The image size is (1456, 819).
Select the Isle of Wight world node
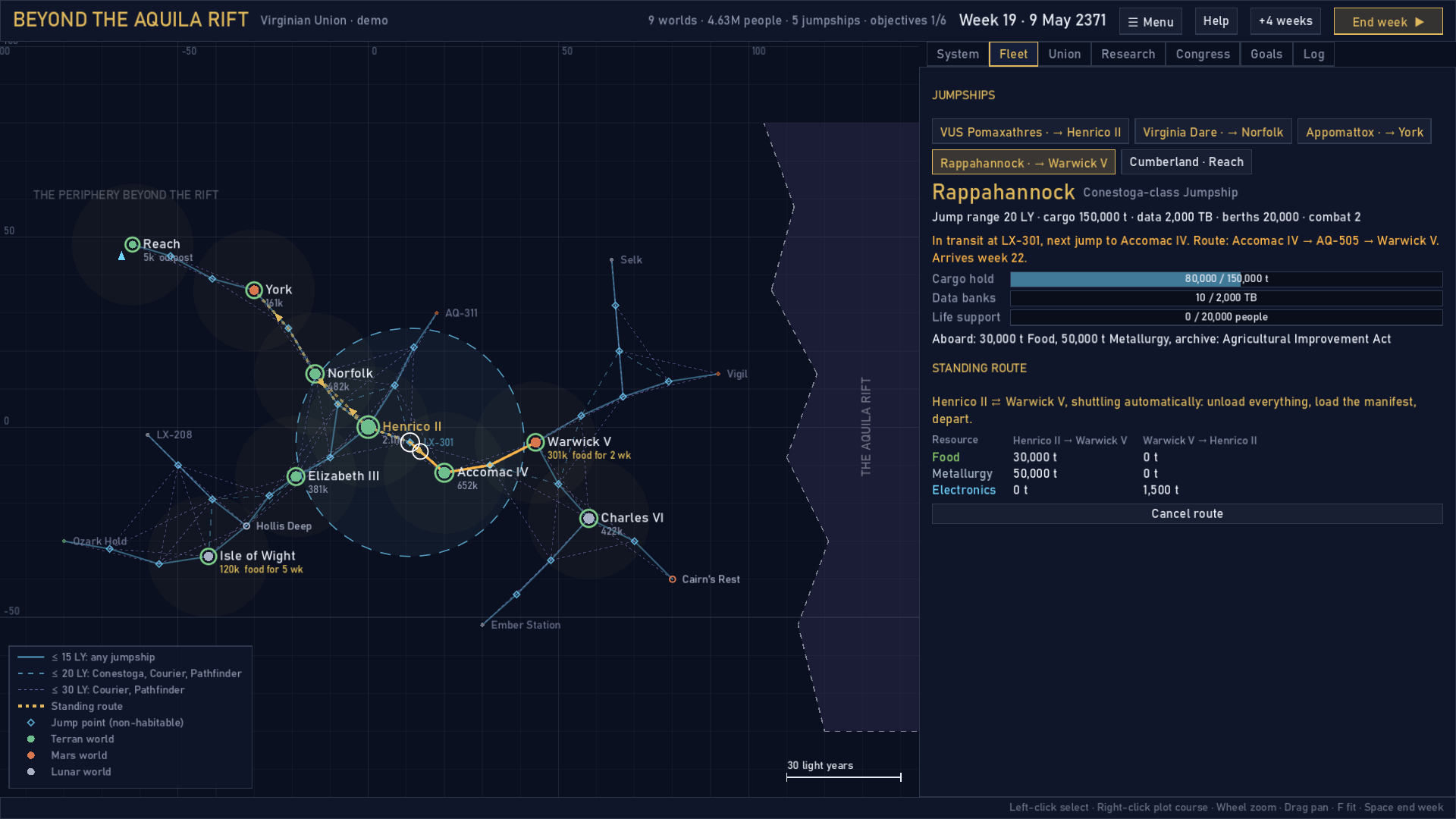(209, 556)
